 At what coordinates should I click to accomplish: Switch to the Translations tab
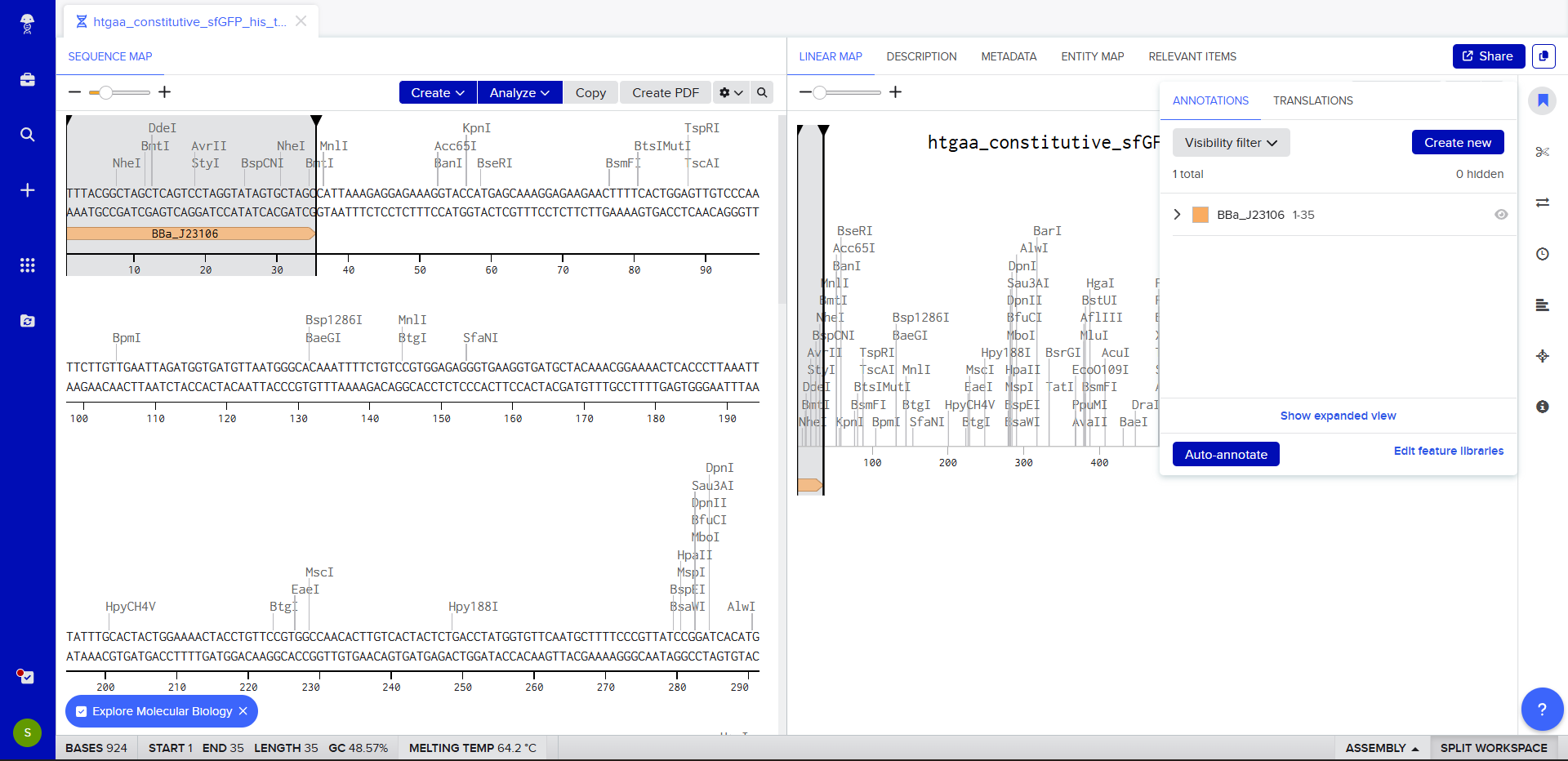click(1312, 100)
